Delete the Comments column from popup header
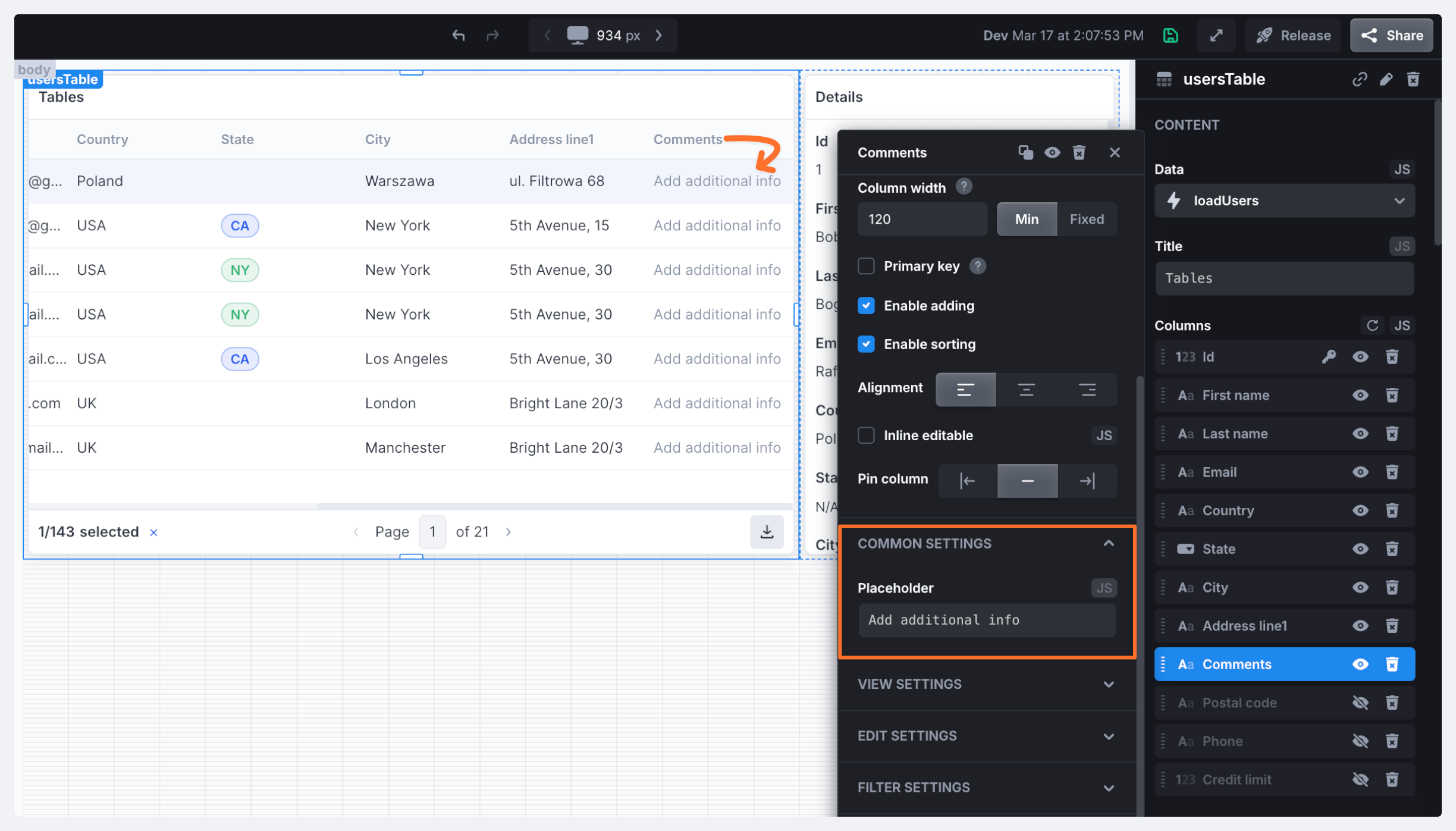 point(1079,153)
